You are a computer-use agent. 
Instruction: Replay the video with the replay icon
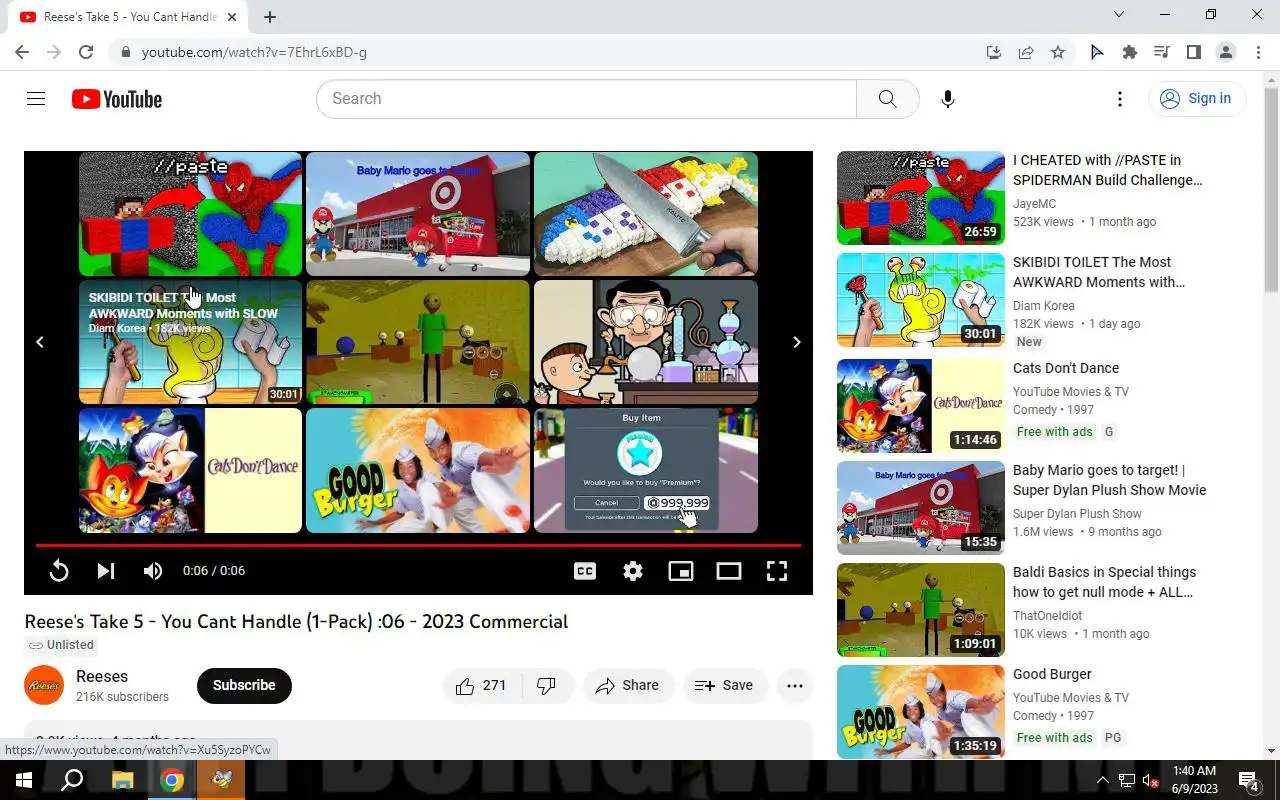(x=59, y=571)
